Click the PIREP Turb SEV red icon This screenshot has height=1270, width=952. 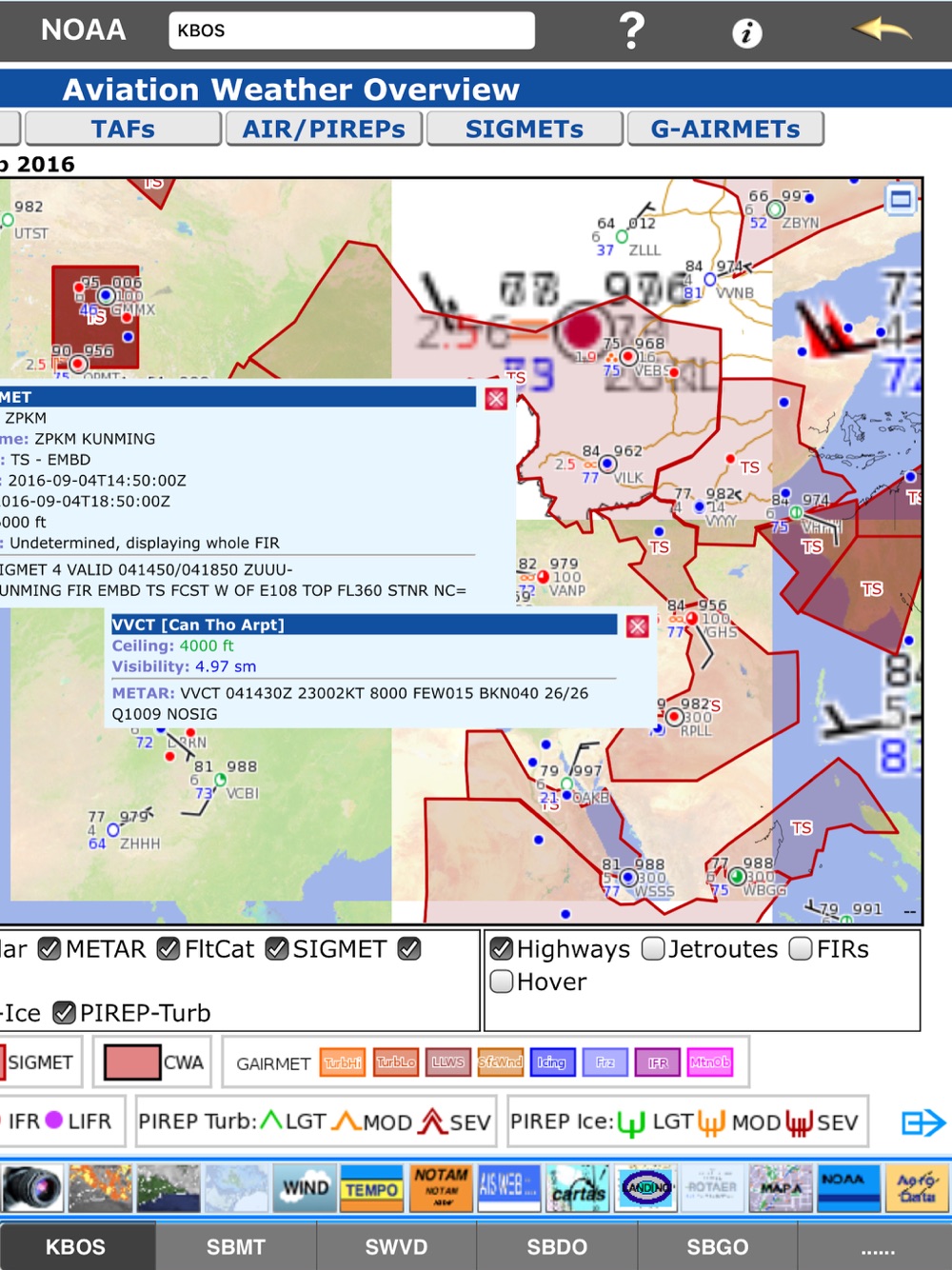point(433,1121)
